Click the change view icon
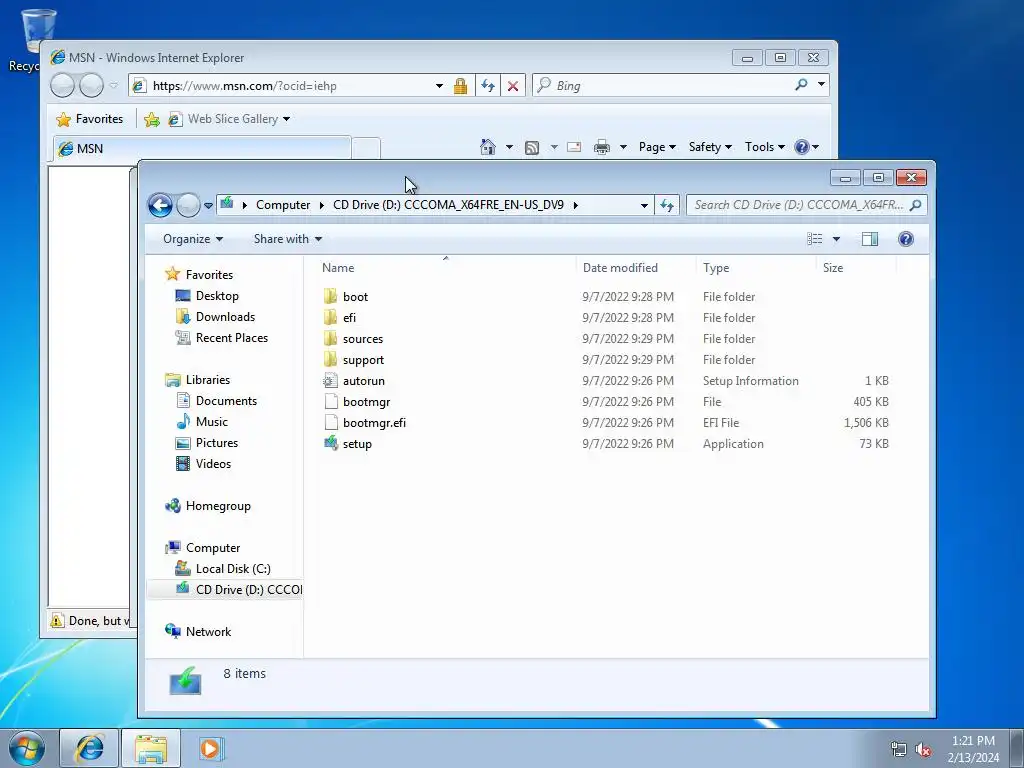The height and width of the screenshot is (768, 1024). point(814,239)
